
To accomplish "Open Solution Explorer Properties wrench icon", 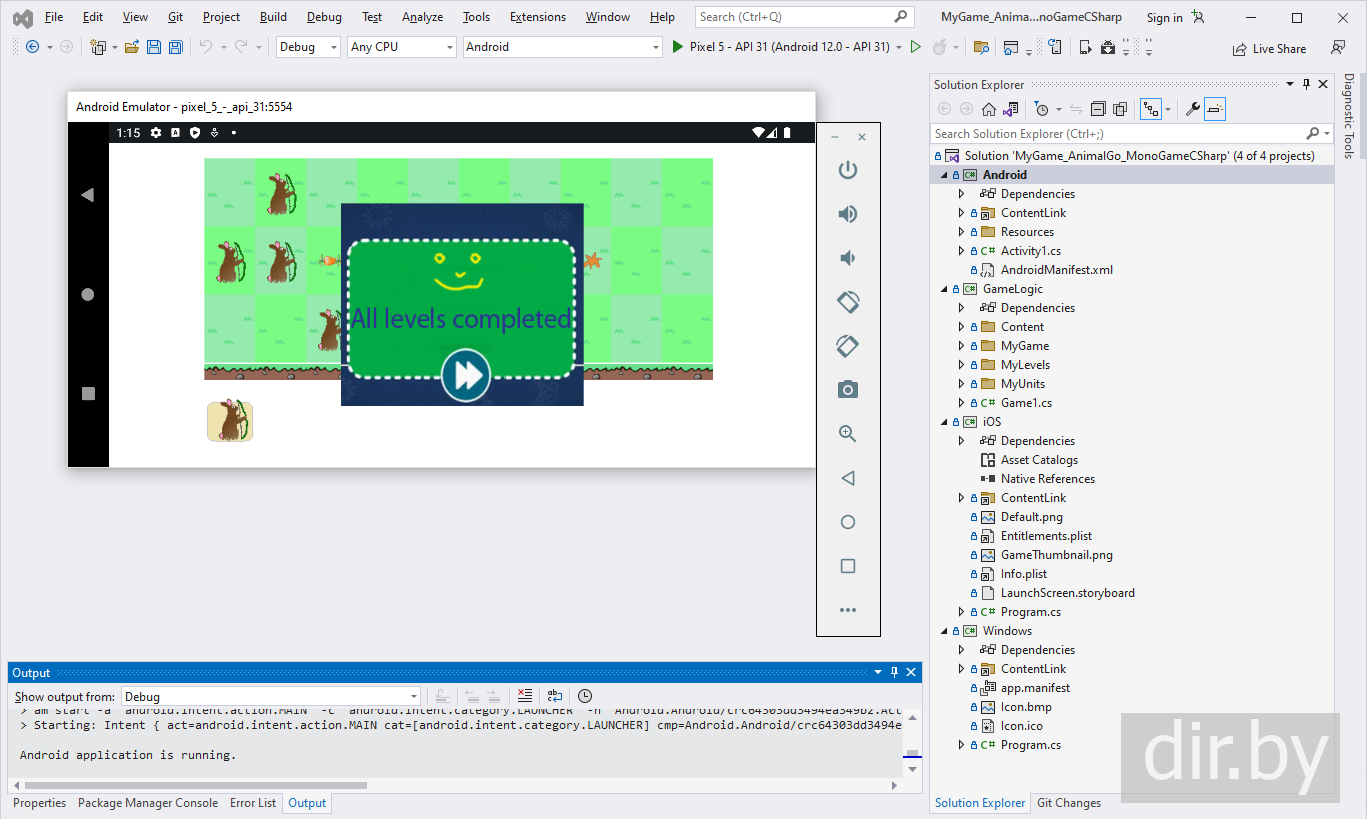I will [x=1192, y=109].
